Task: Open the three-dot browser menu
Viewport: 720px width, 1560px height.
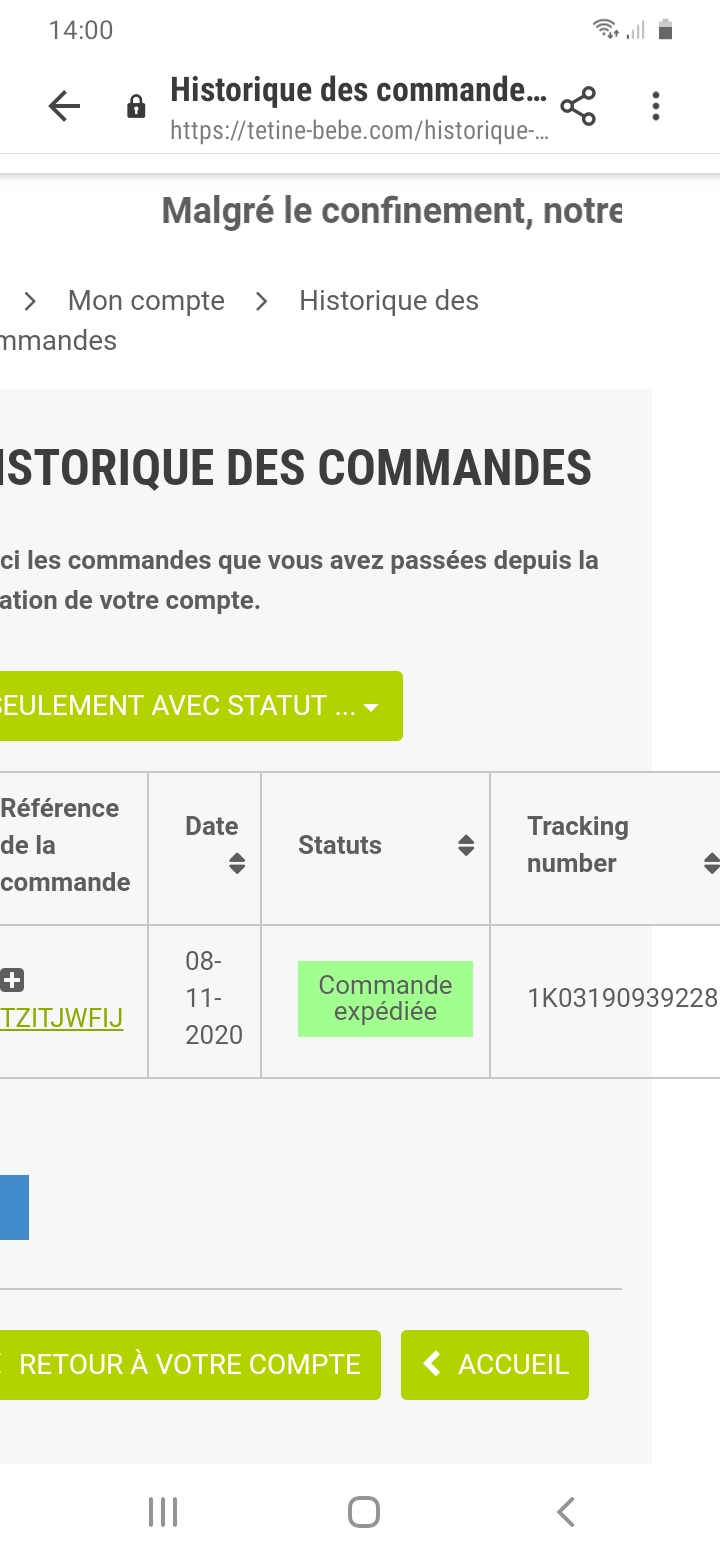Action: [x=656, y=106]
